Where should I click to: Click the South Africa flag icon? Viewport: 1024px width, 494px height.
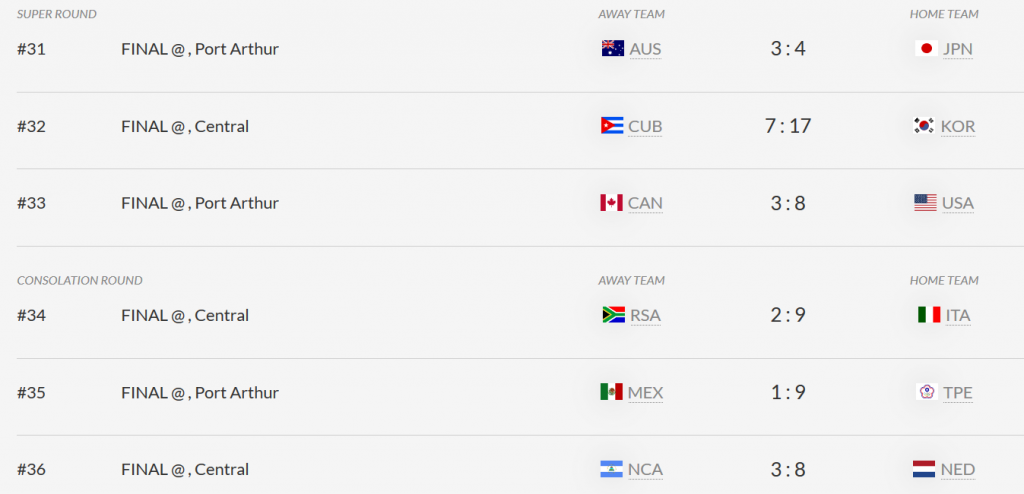pyautogui.click(x=613, y=315)
